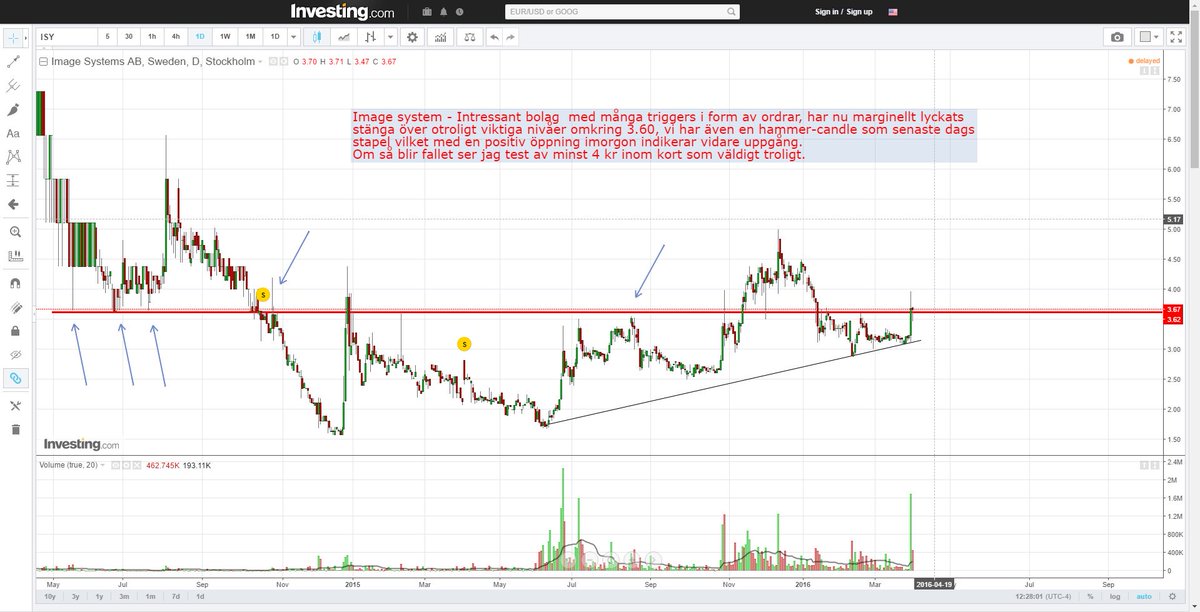Collapse the Image Systems AB legend
The width and height of the screenshot is (1200, 612).
(43, 61)
